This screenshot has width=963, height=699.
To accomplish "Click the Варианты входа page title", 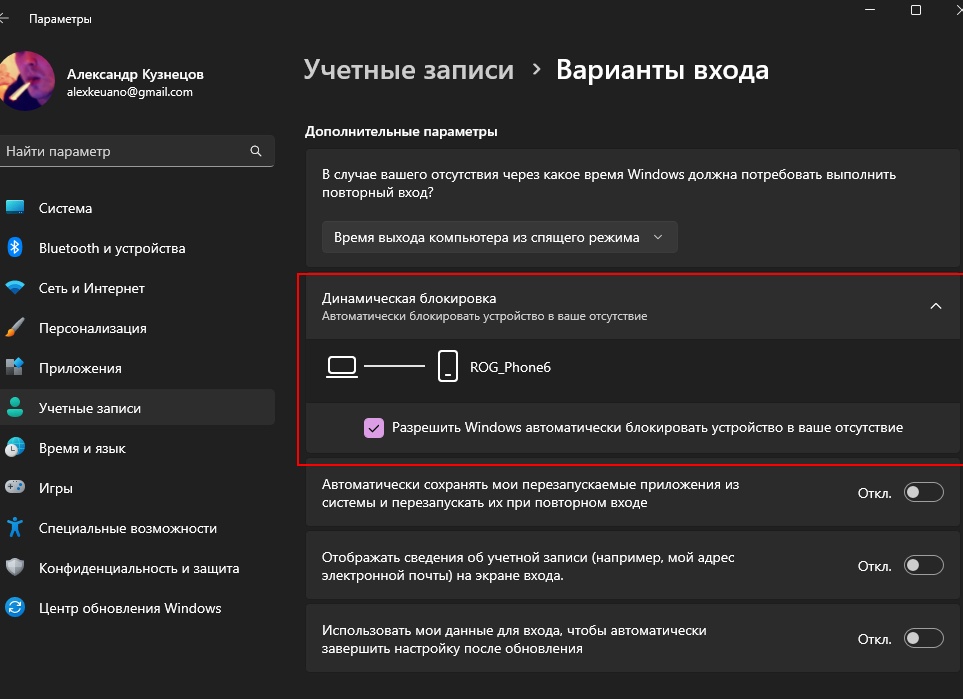I will point(662,69).
